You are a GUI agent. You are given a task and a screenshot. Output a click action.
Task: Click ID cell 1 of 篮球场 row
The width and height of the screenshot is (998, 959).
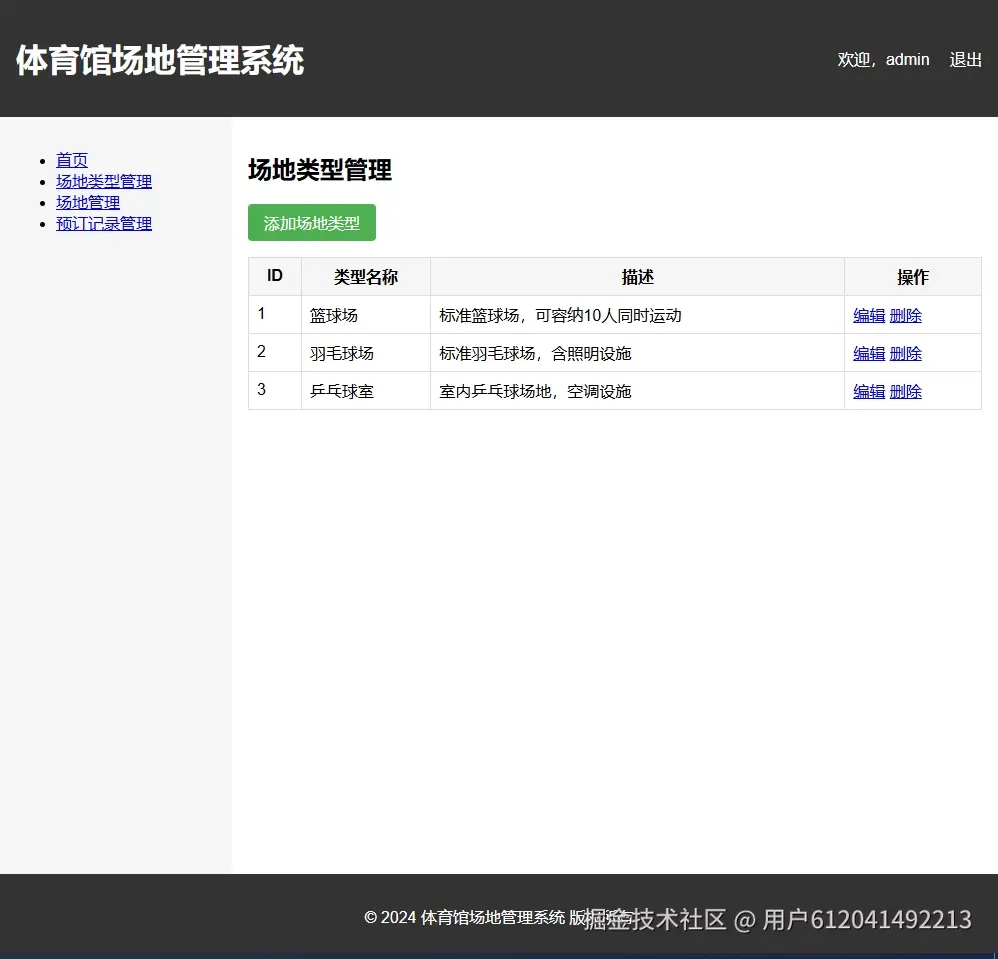coord(275,315)
